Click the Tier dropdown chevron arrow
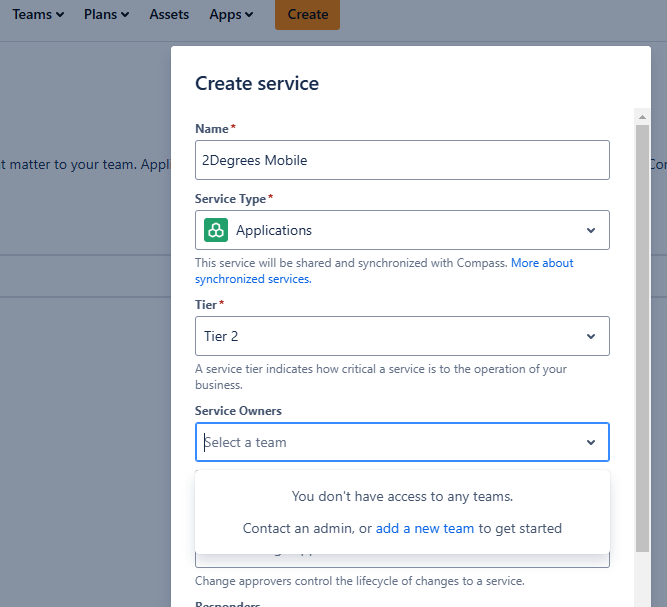The image size is (667, 607). 591,336
